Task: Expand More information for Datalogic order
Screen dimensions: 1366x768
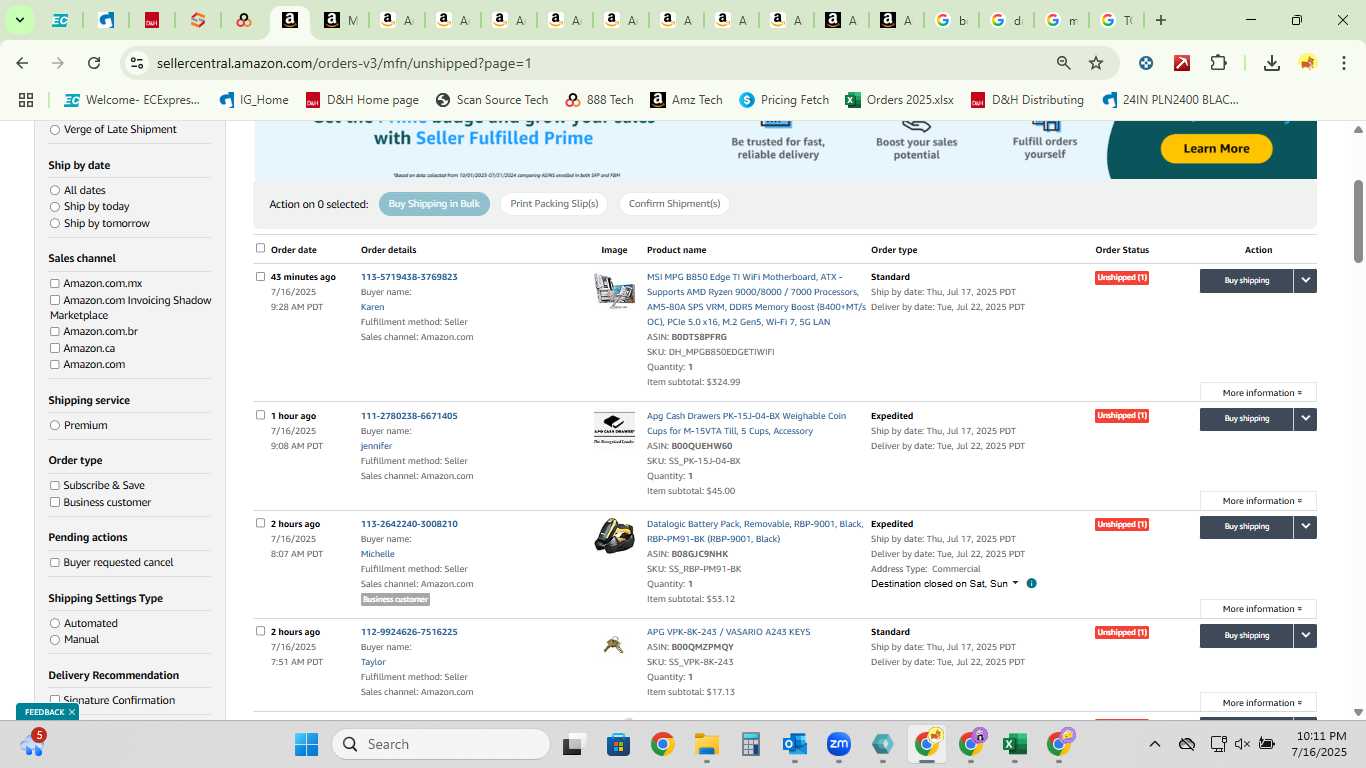Action: tap(1258, 609)
